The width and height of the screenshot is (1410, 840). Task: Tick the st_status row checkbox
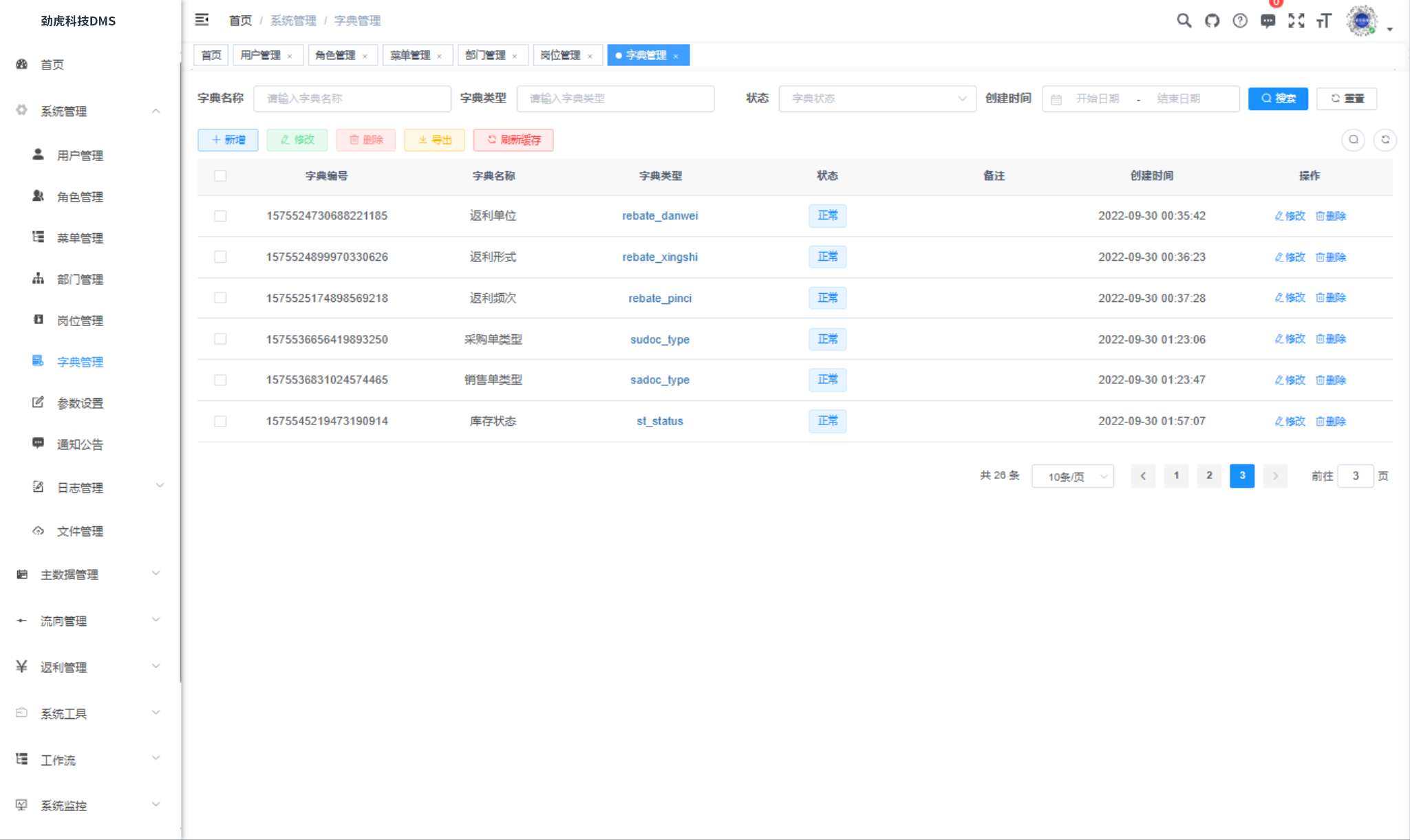220,421
